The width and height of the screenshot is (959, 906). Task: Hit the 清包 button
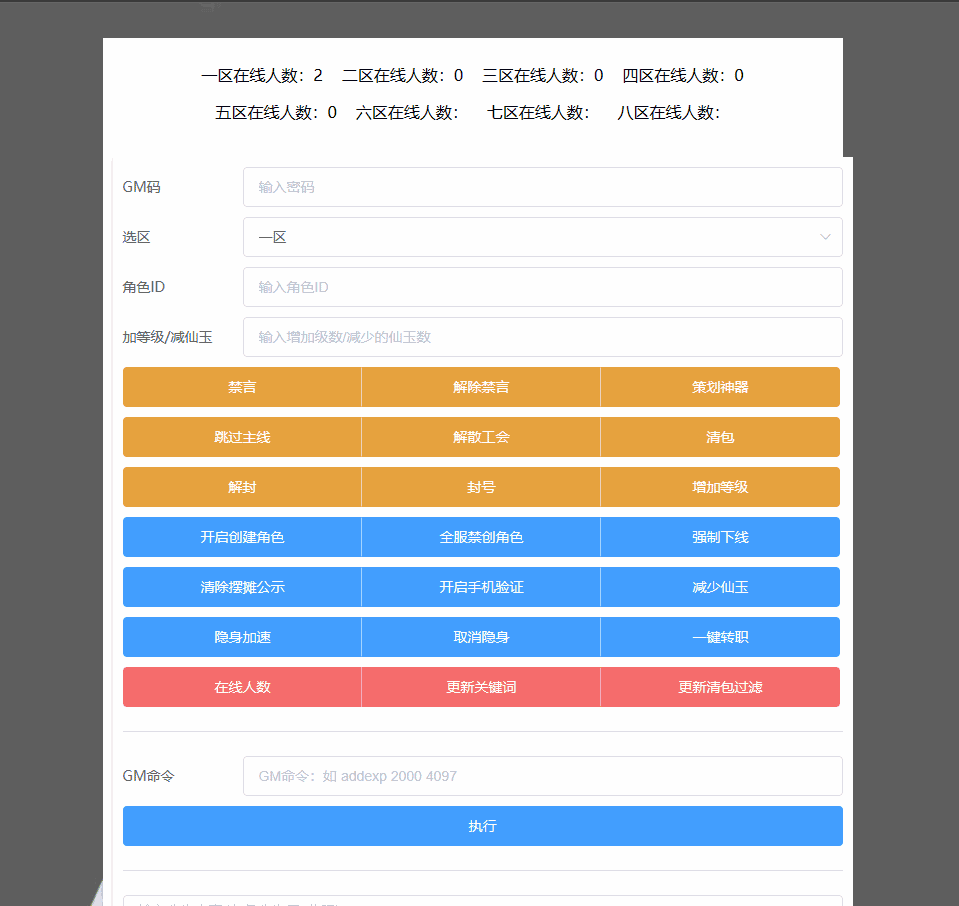point(720,437)
